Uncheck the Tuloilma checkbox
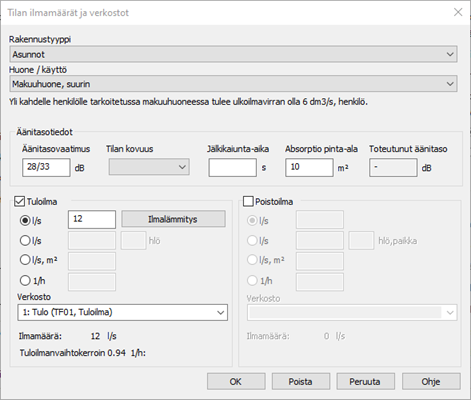 tap(19, 201)
